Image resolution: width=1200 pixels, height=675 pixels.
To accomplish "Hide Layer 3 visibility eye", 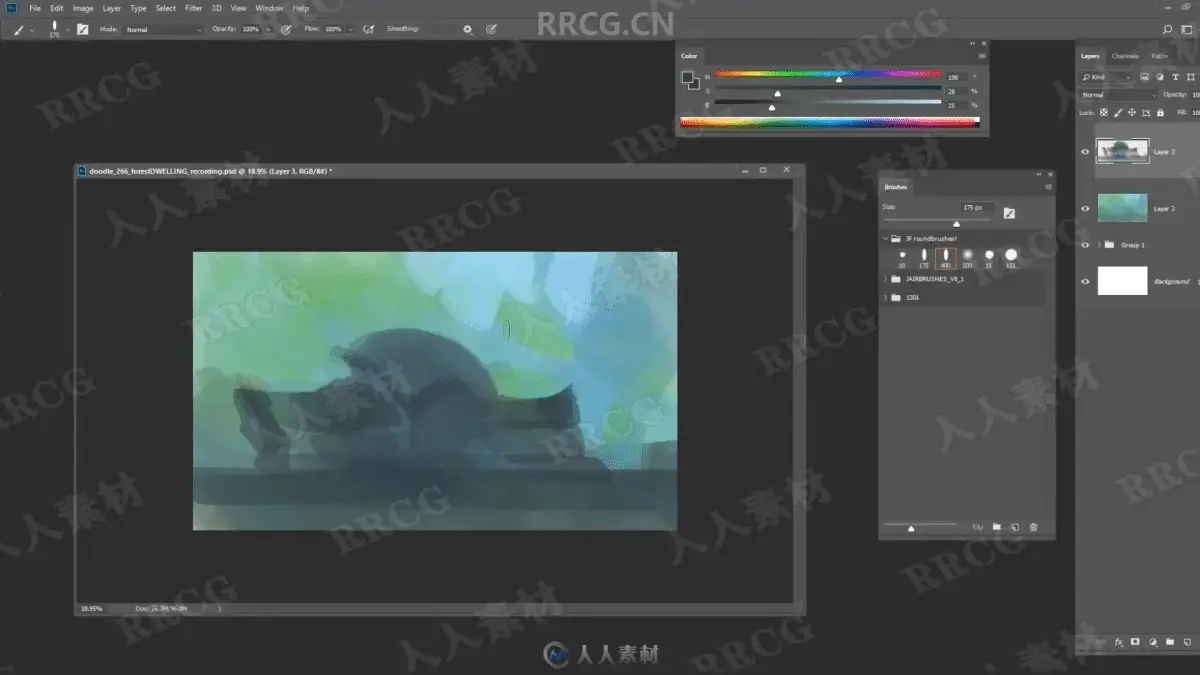I will coord(1086,152).
